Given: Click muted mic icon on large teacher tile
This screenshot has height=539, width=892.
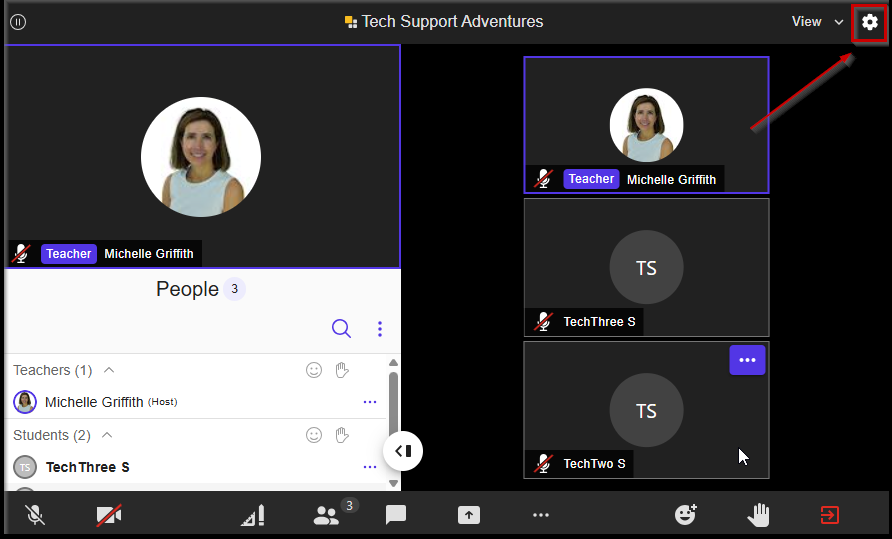Looking at the screenshot, I should [21, 254].
